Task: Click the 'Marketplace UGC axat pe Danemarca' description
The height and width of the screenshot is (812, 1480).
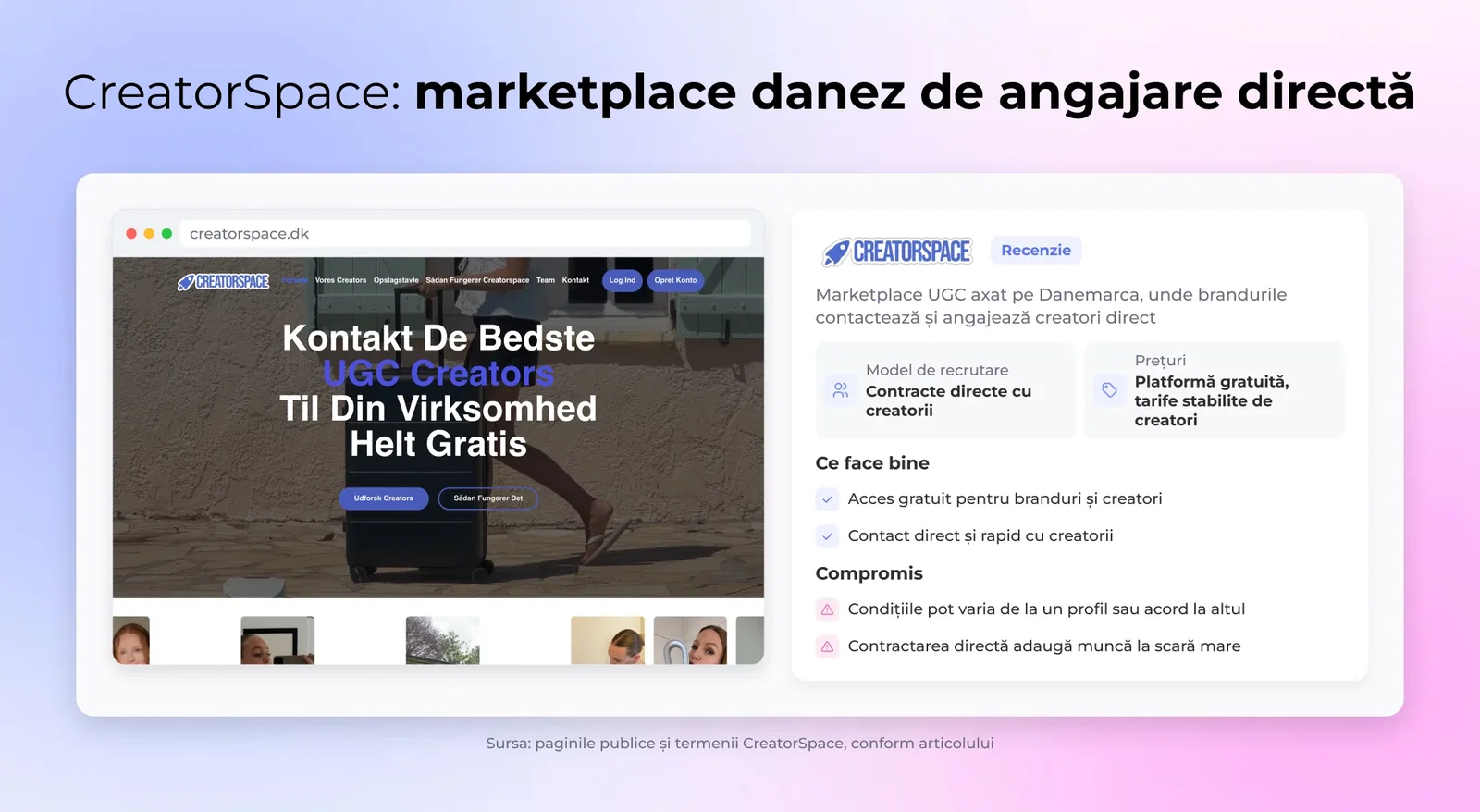Action: (x=1051, y=306)
